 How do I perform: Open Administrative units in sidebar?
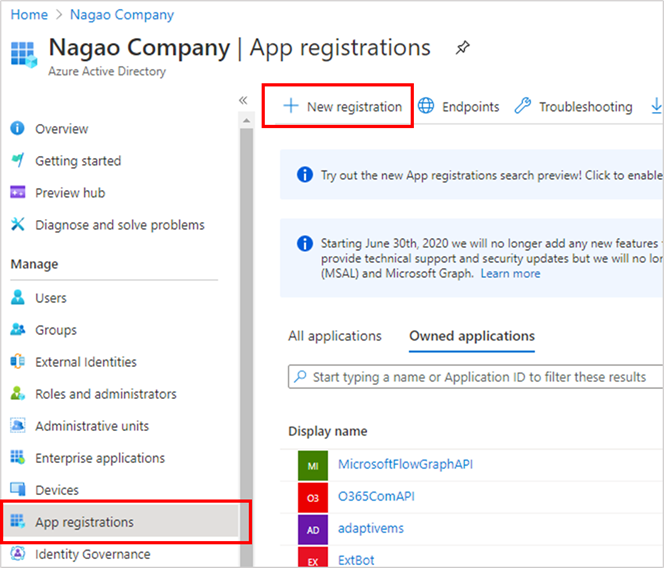92,426
